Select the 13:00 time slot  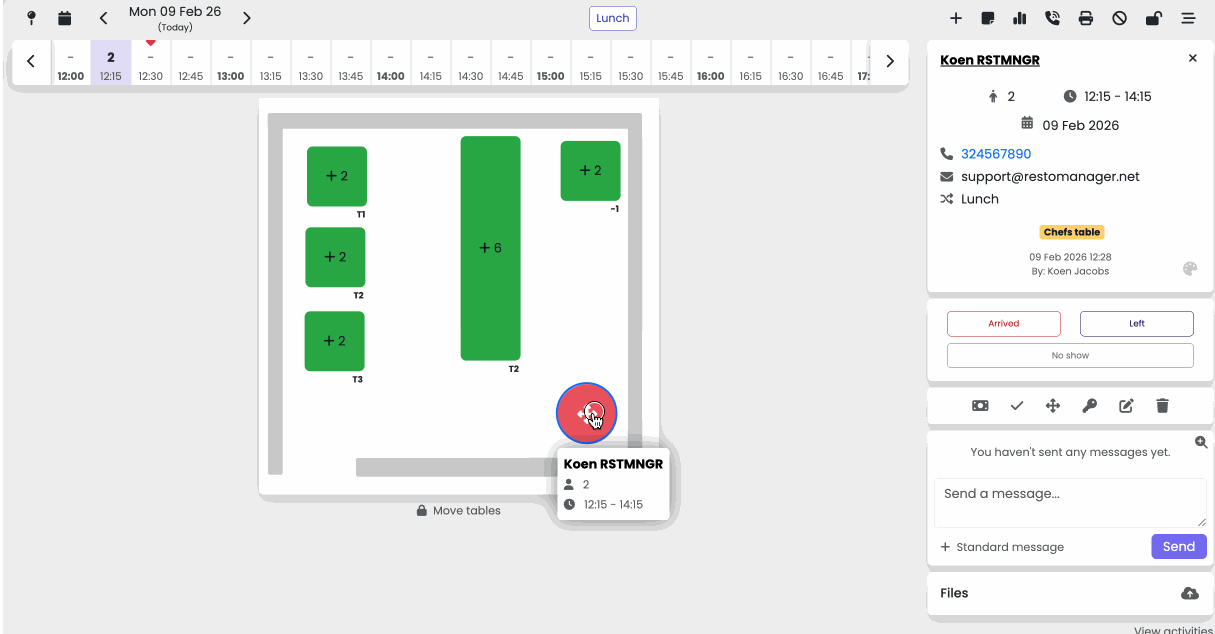(x=231, y=66)
